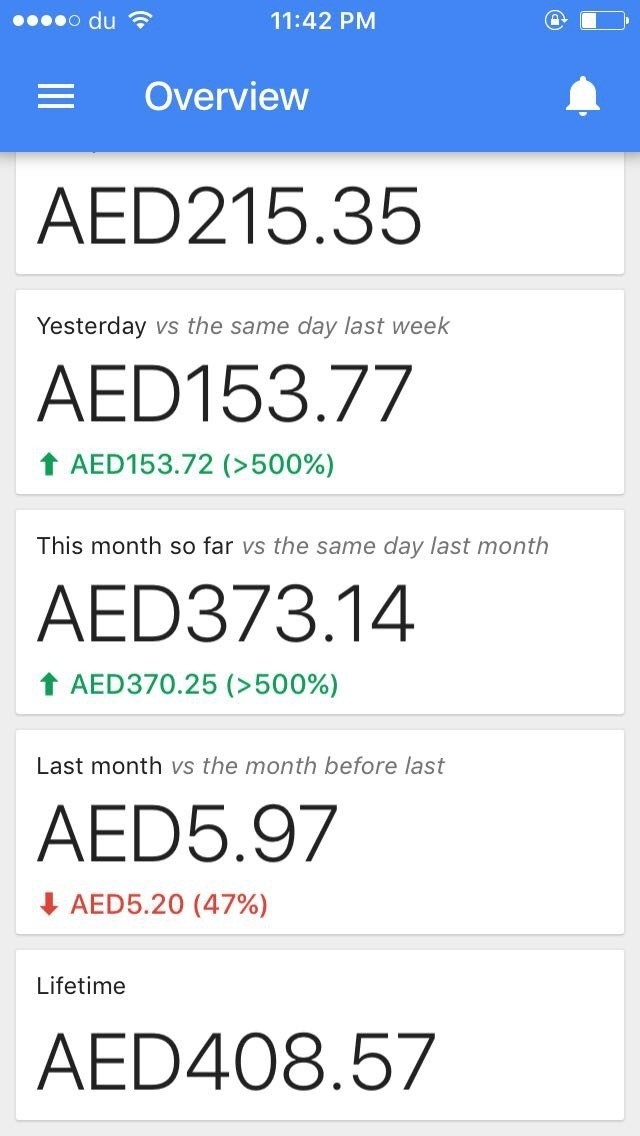Viewport: 640px width, 1136px height.
Task: Tap the rotation lock status icon
Action: click(x=555, y=20)
